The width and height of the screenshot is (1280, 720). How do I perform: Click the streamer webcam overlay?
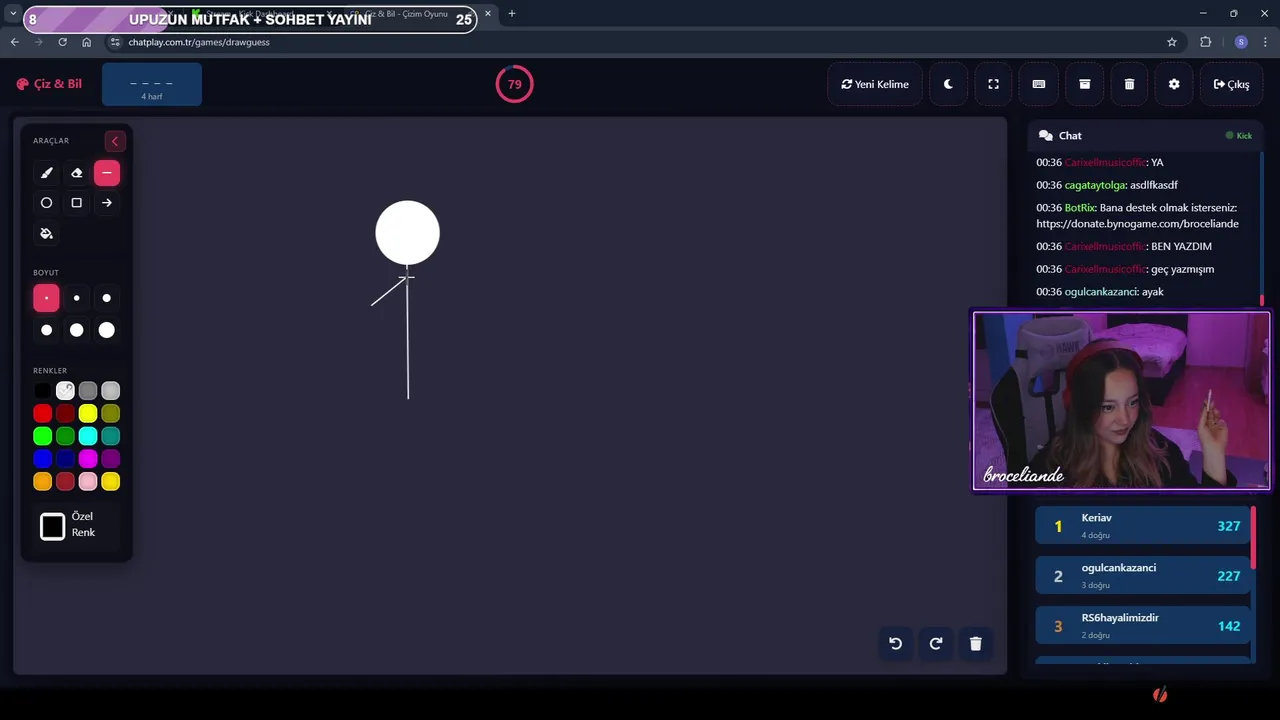click(x=1121, y=401)
